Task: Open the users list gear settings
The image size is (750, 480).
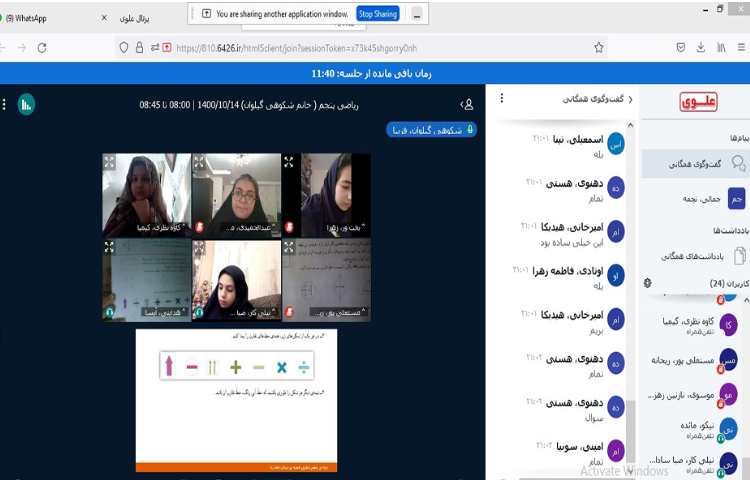Action: 648,283
